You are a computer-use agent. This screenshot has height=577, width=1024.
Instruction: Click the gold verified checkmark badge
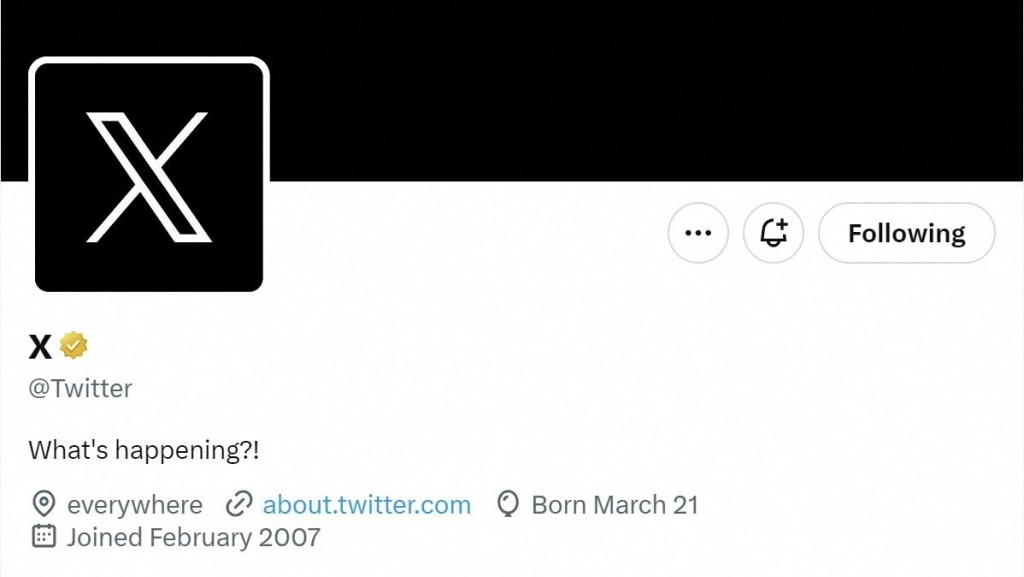point(74,345)
